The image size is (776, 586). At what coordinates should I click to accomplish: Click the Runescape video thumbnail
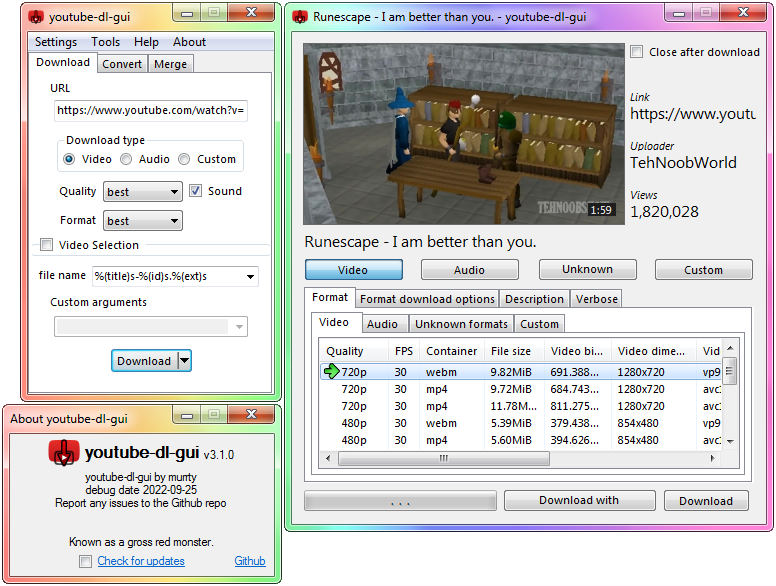click(x=464, y=134)
